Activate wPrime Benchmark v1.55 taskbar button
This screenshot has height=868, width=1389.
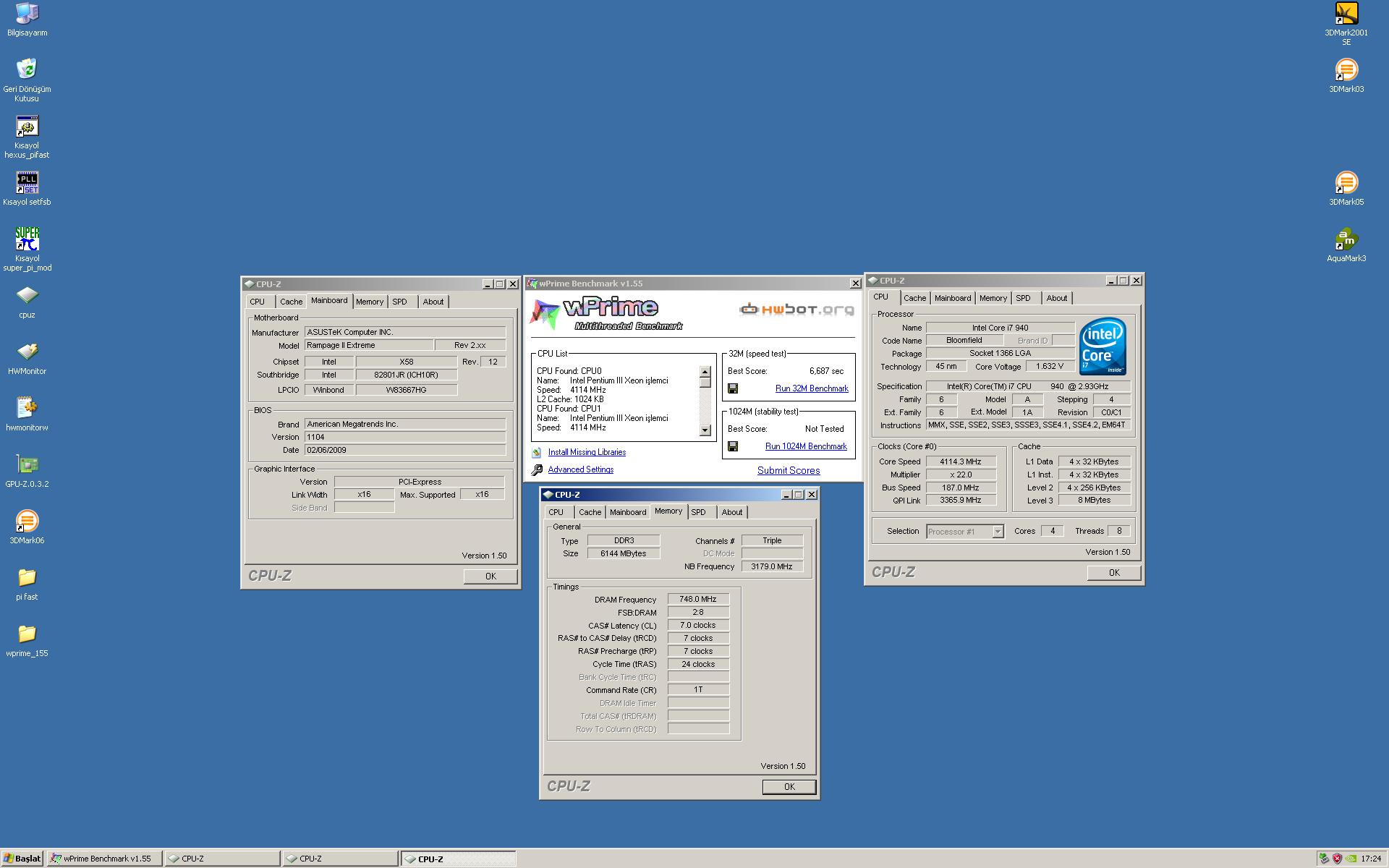[x=104, y=859]
